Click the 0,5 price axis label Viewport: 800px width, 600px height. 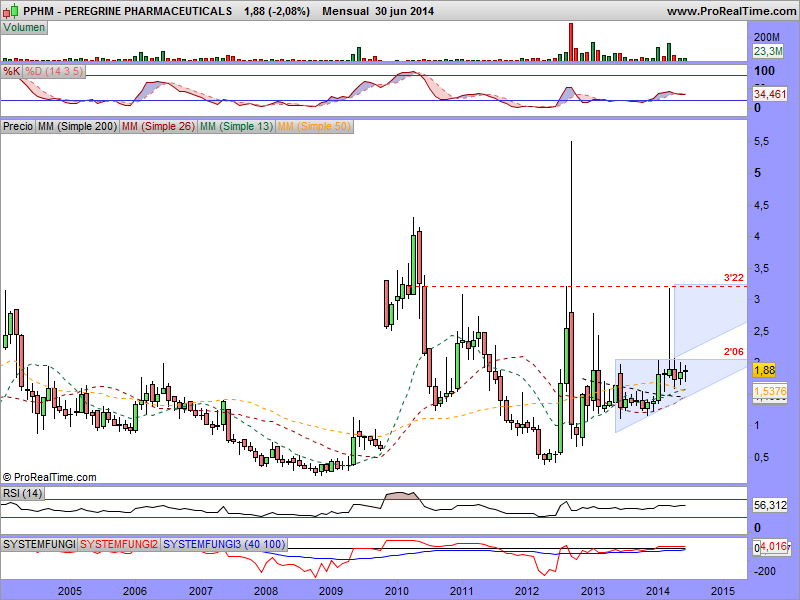[762, 458]
